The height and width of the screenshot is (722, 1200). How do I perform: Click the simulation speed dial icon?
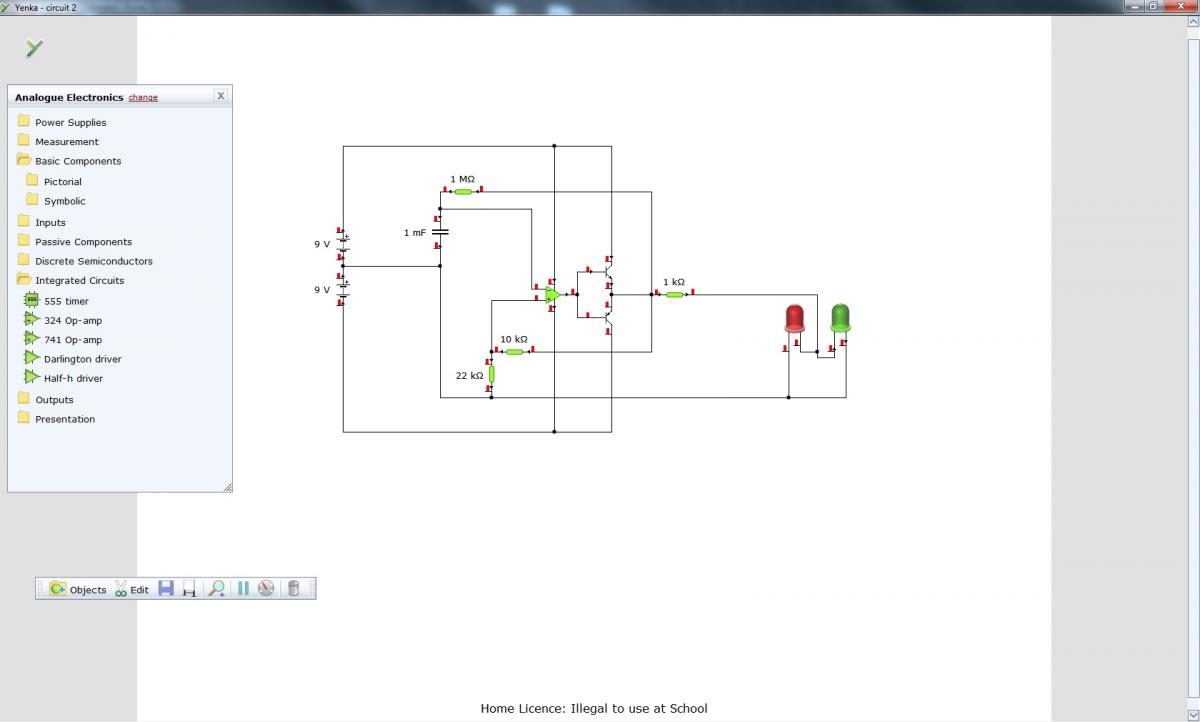265,588
